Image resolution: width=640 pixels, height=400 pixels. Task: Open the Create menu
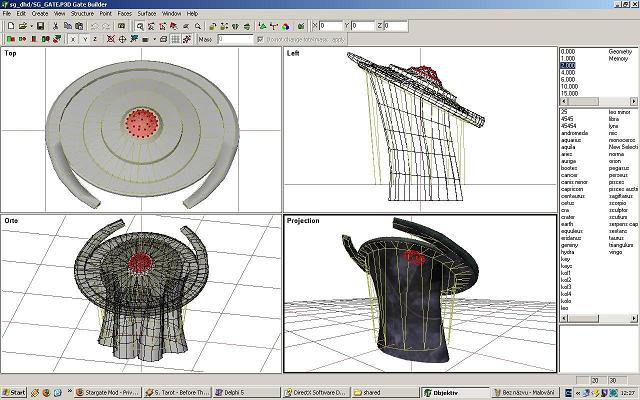40,13
